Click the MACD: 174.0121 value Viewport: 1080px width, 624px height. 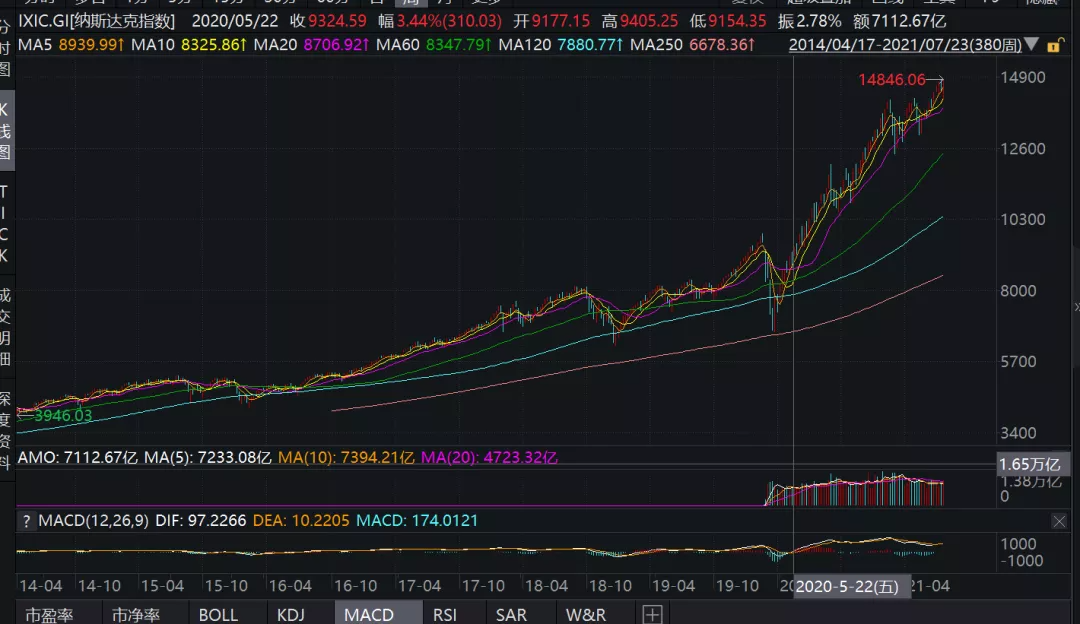click(x=417, y=521)
